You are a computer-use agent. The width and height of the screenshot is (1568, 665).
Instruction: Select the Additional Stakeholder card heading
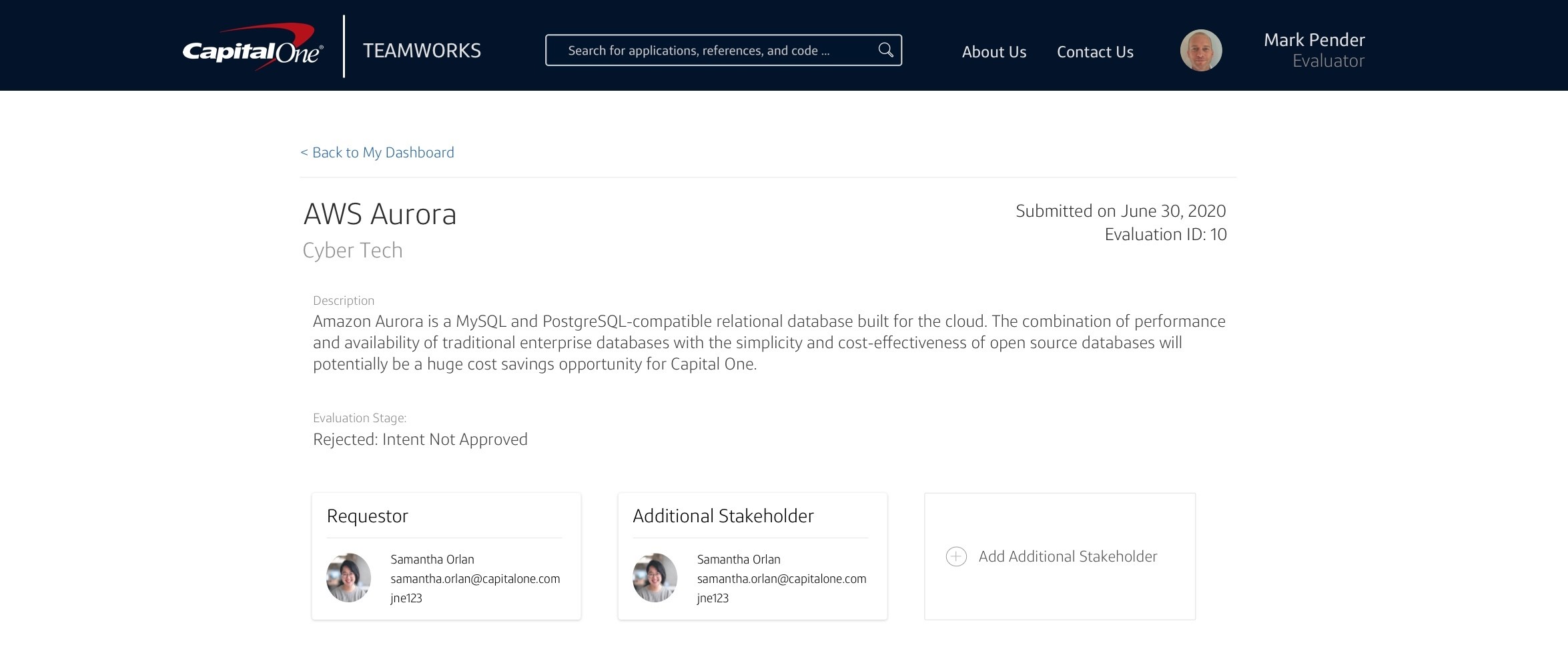723,516
